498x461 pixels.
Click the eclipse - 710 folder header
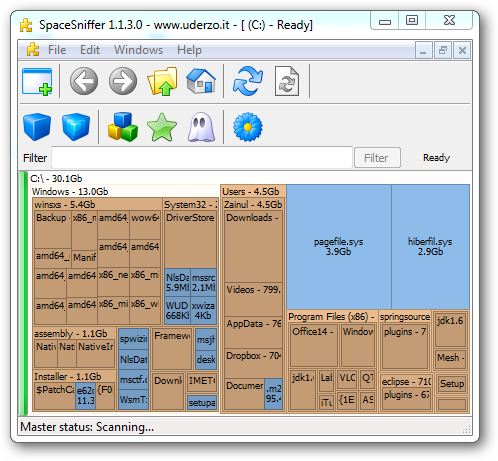406,381
